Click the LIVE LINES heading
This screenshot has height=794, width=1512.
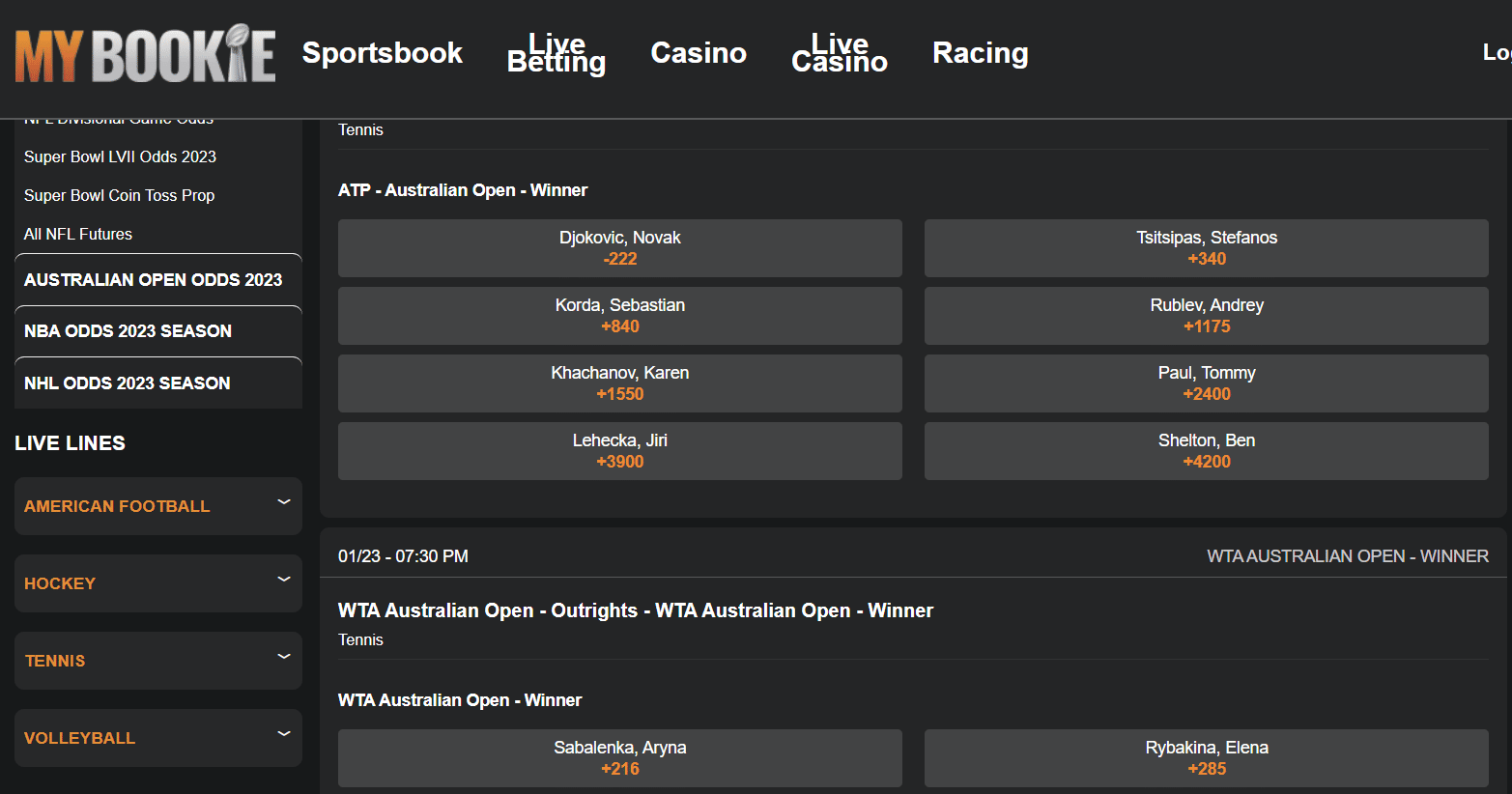pyautogui.click(x=70, y=443)
